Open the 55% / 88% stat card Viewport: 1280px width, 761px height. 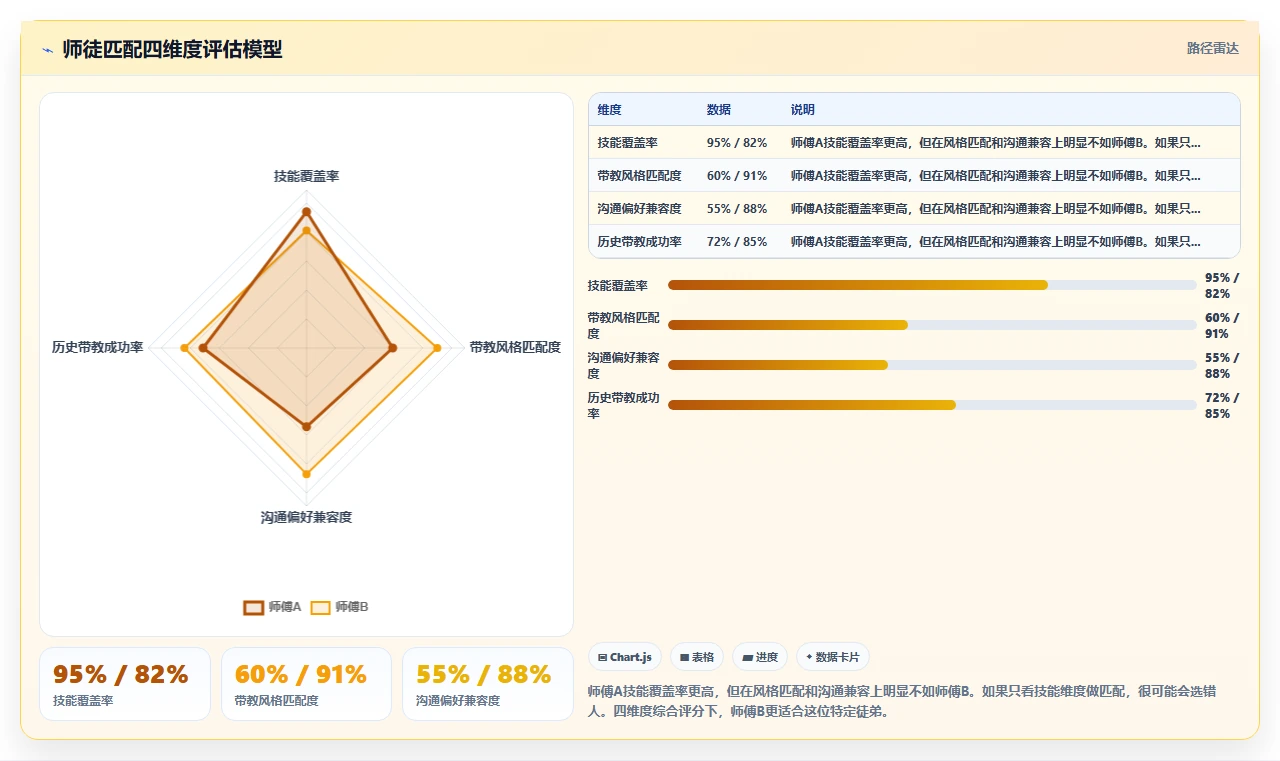(487, 684)
